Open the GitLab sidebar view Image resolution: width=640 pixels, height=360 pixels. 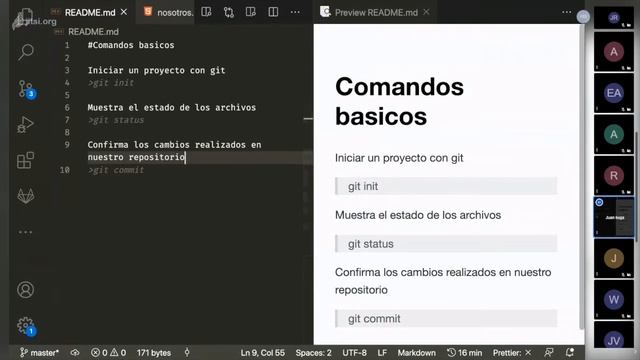26,196
